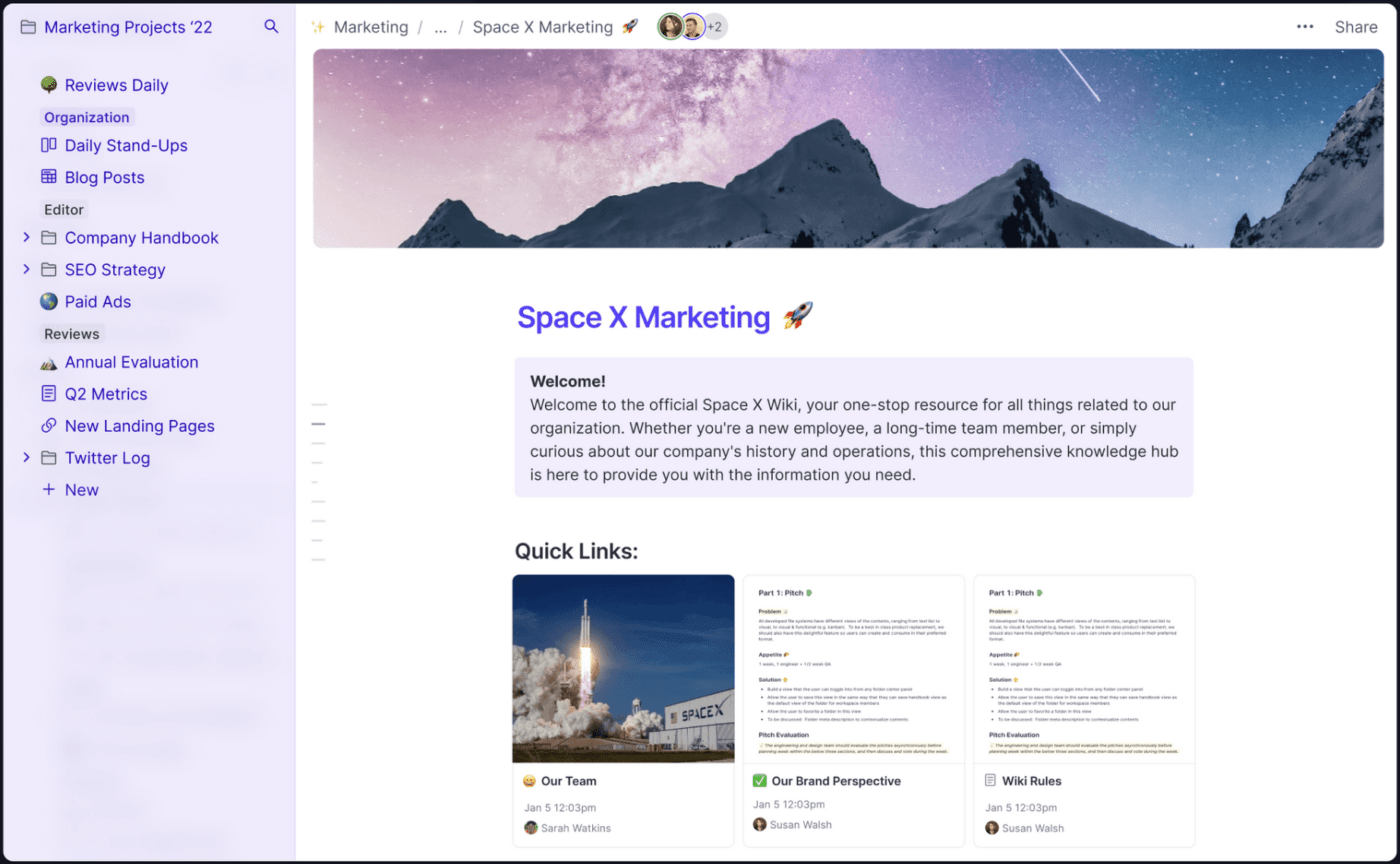Open search in the sidebar header

coord(271,26)
